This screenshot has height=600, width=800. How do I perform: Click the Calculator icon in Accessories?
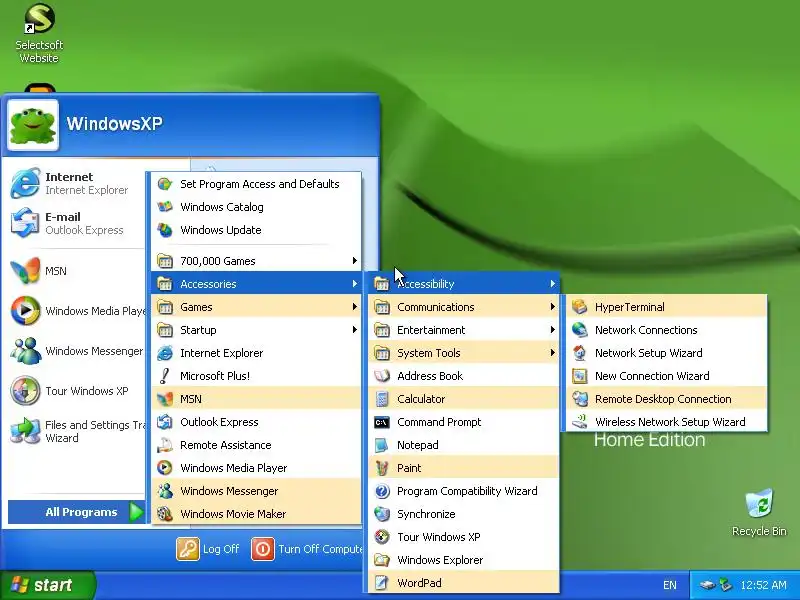tap(382, 399)
